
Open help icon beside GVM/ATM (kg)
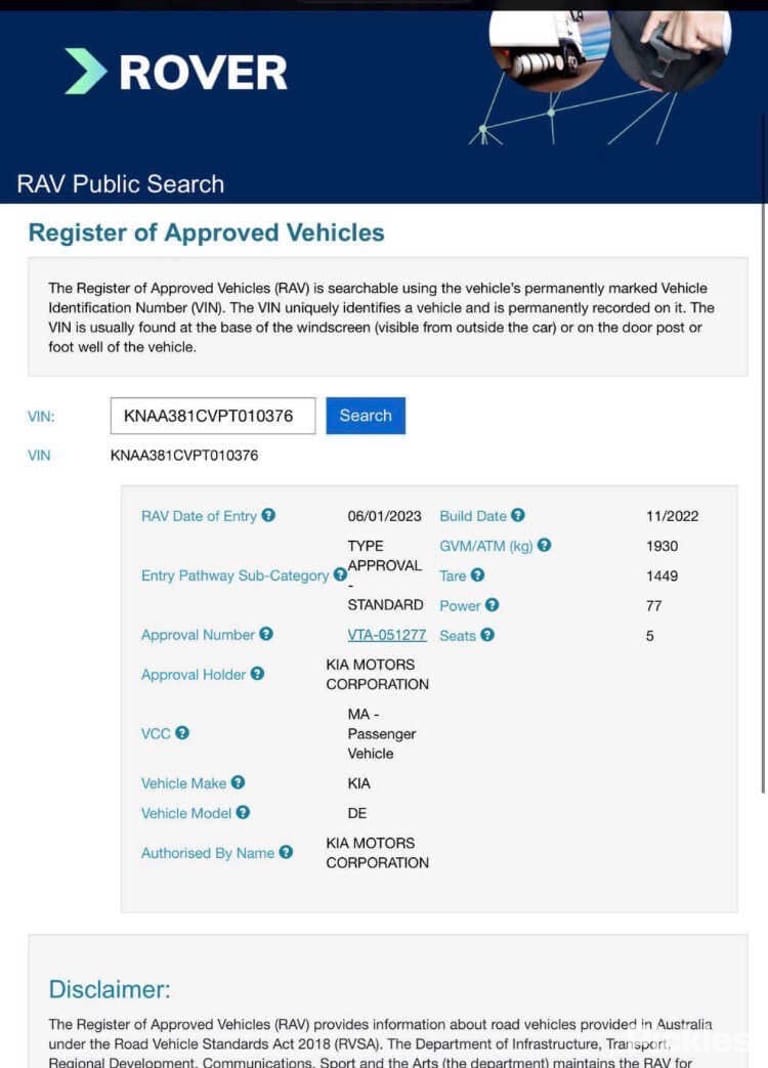[x=544, y=545]
